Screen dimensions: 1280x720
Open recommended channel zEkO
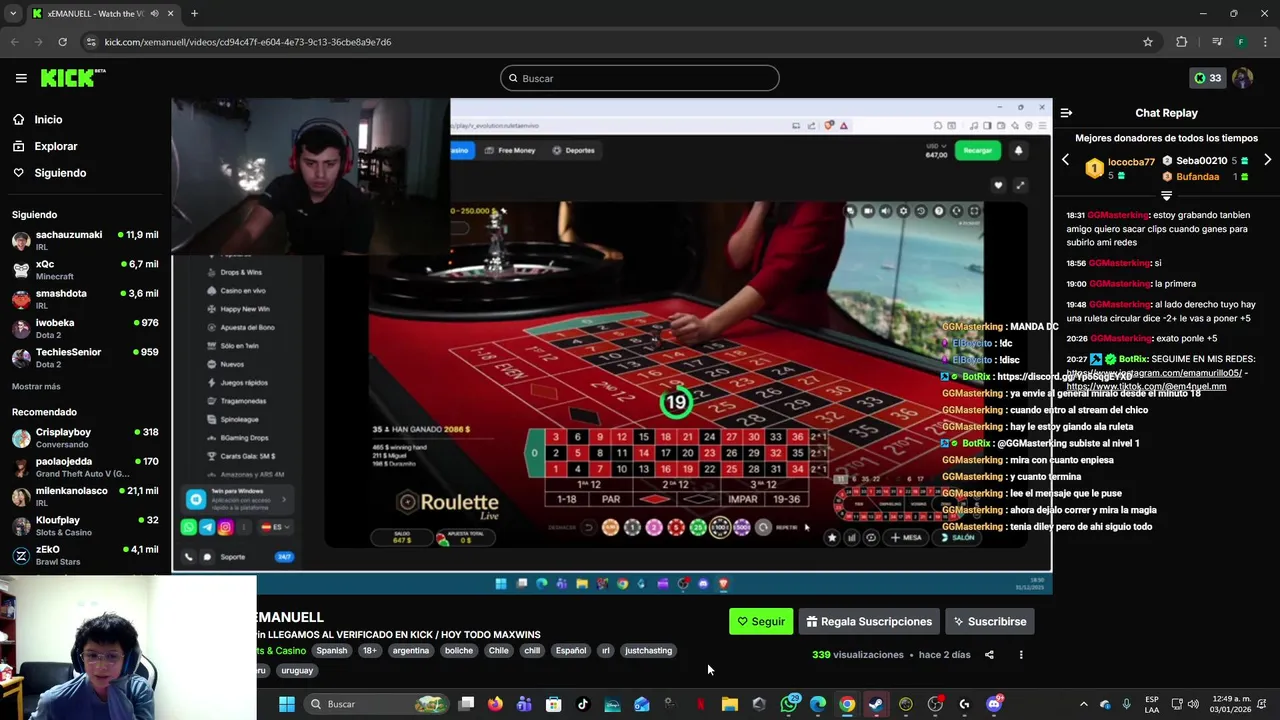point(85,555)
